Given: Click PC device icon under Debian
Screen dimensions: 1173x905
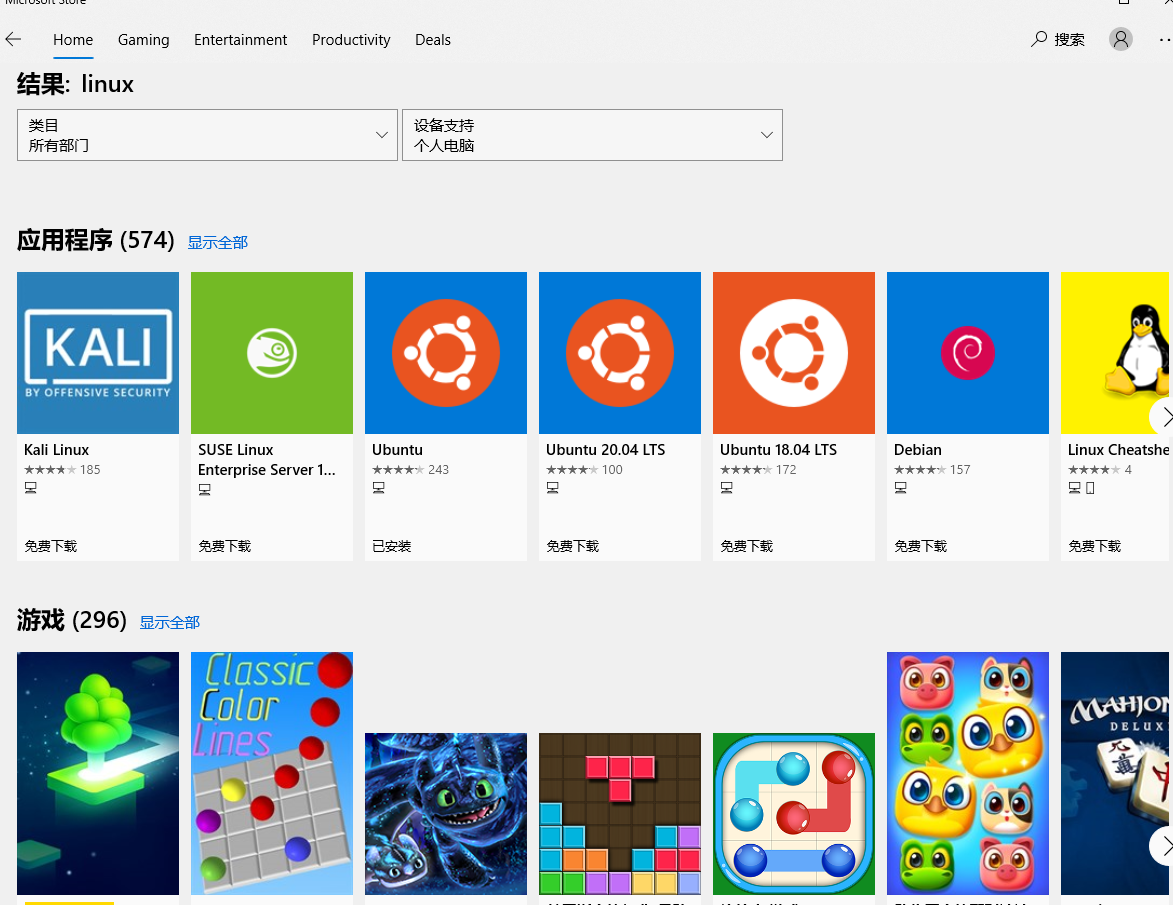Looking at the screenshot, I should tap(901, 488).
